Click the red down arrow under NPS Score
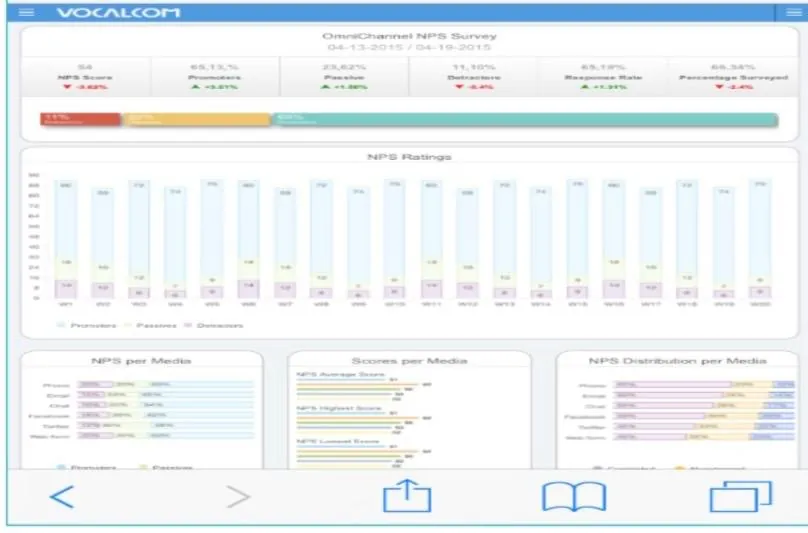This screenshot has height=533, width=808. (67, 87)
